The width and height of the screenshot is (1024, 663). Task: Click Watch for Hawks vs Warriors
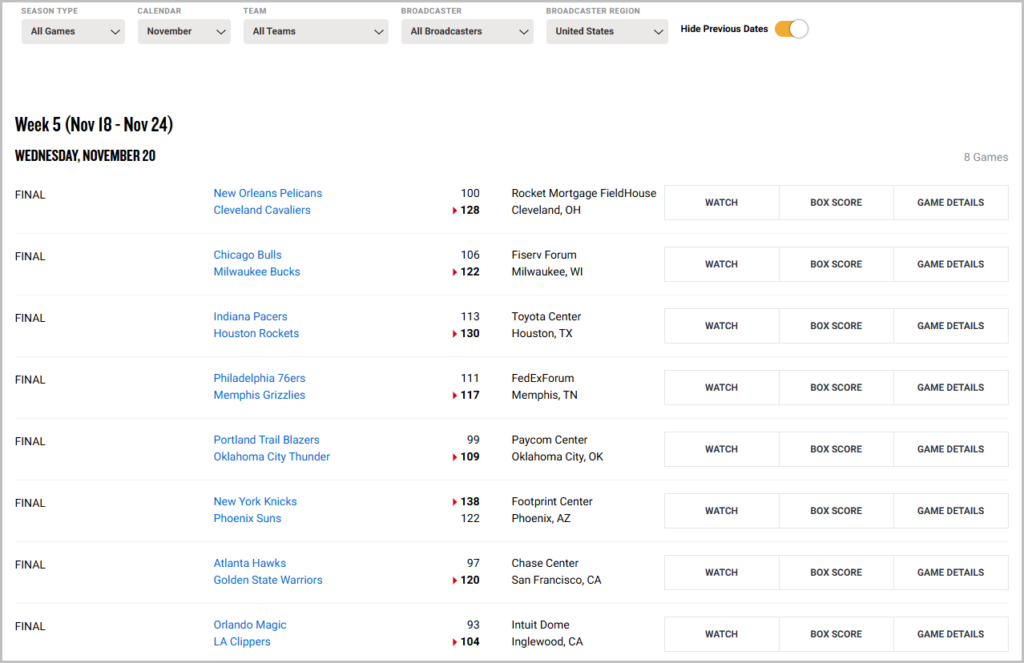(722, 573)
